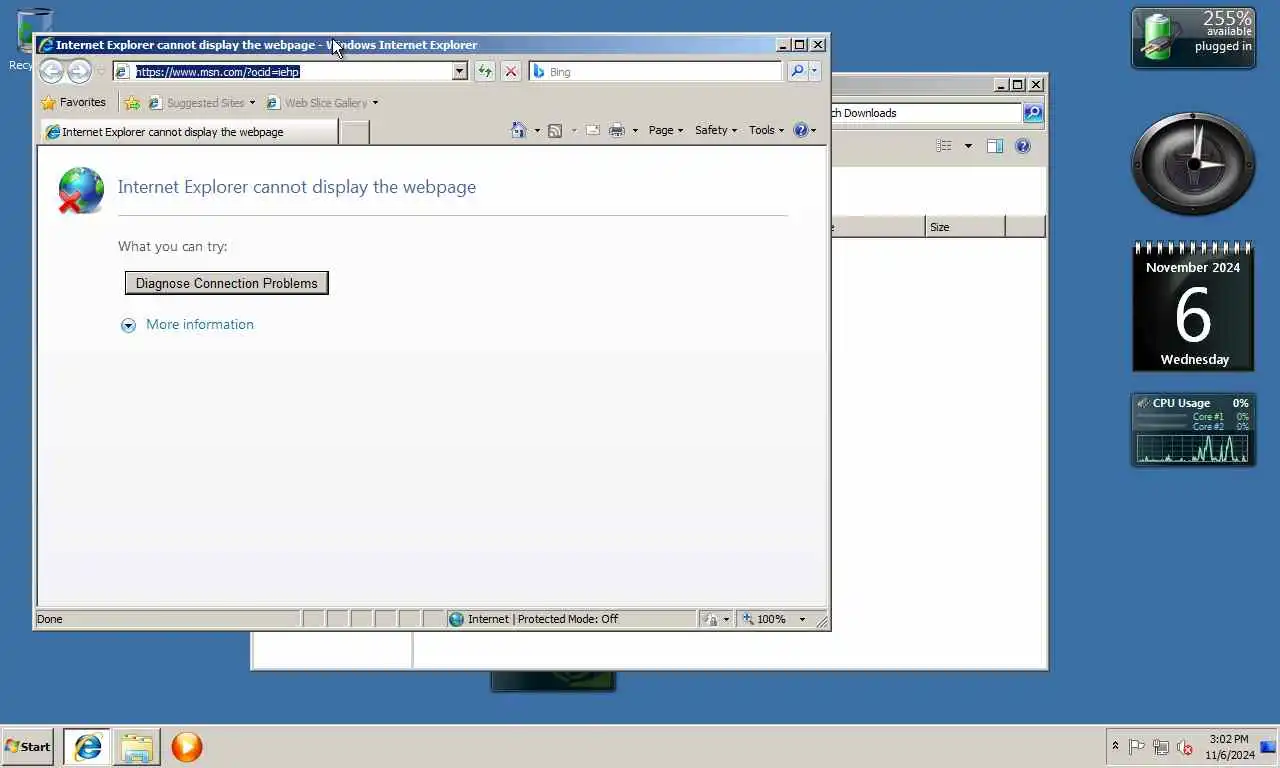Click the error globe icon on page
This screenshot has width=1280, height=768.
(81, 190)
